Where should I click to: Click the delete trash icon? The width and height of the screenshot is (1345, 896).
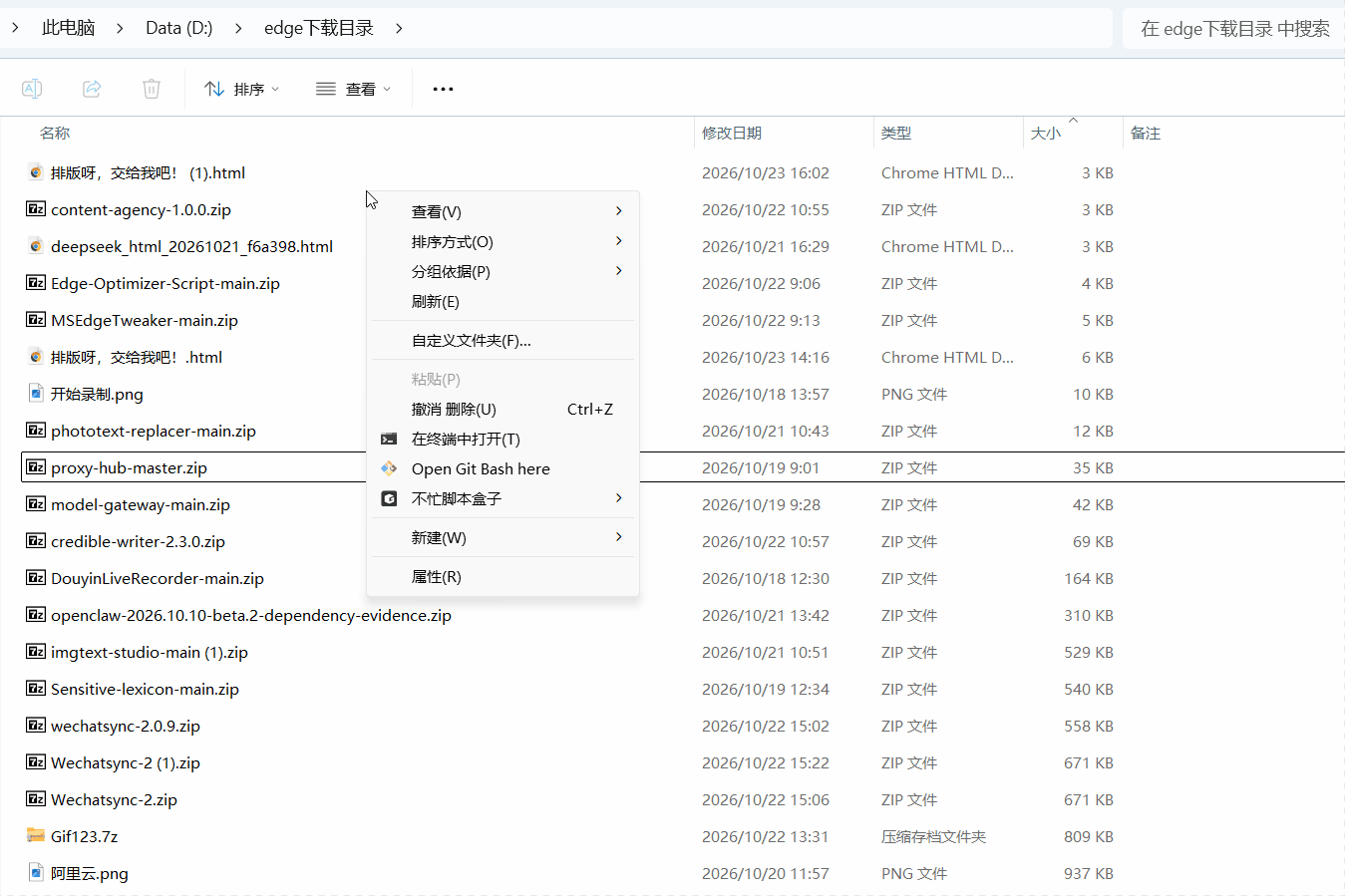coord(152,89)
